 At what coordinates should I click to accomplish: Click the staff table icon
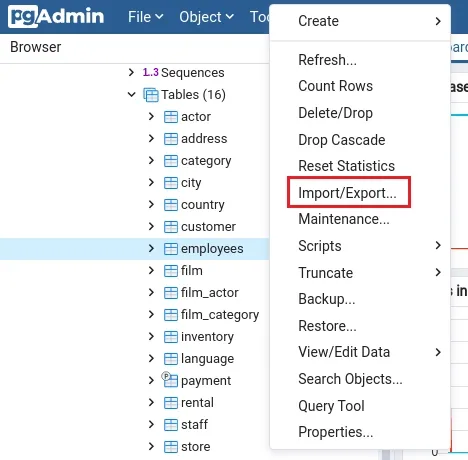(x=171, y=425)
